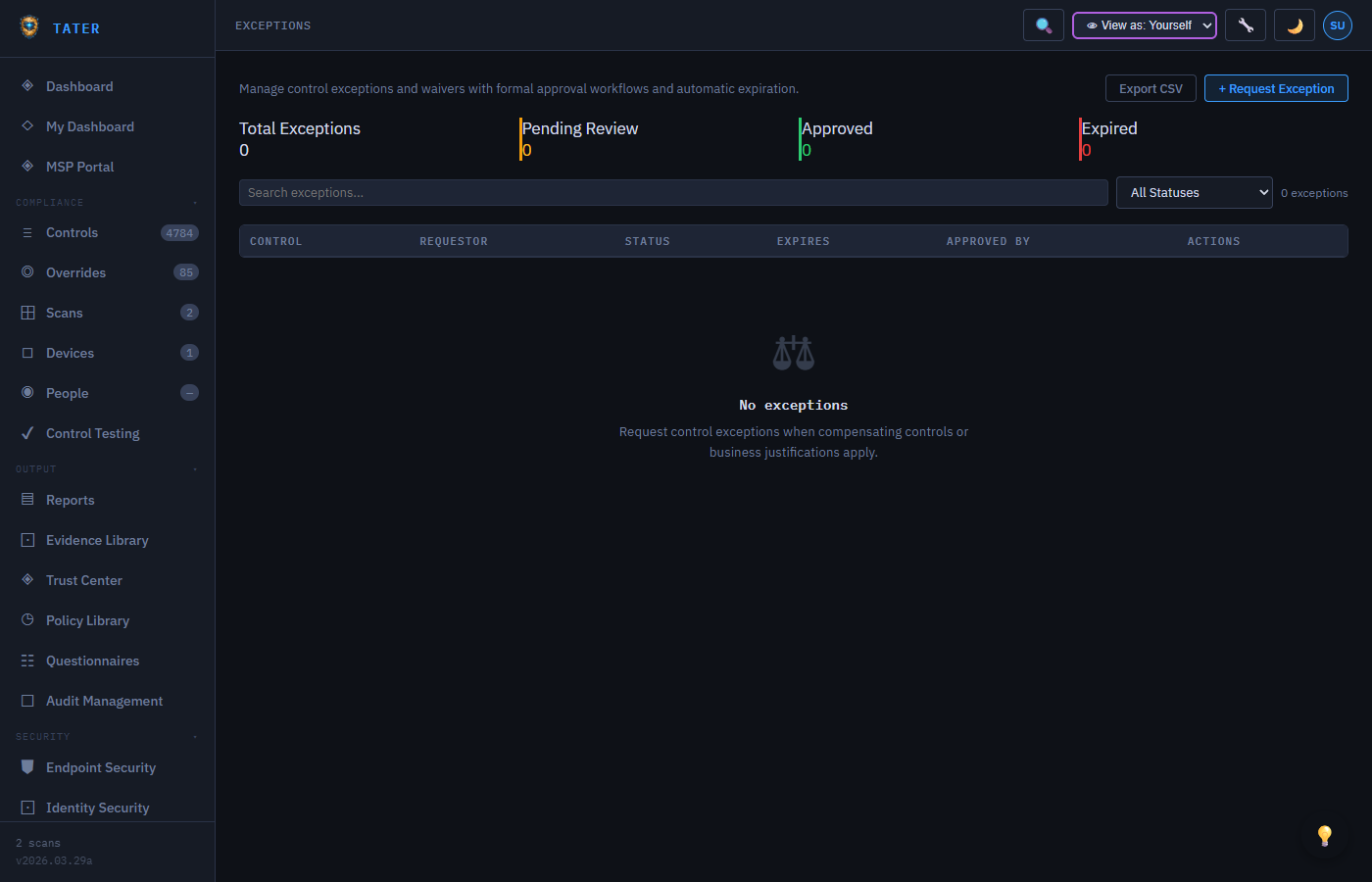Open the search magnifier button
Viewport: 1372px width, 882px height.
click(x=1044, y=25)
